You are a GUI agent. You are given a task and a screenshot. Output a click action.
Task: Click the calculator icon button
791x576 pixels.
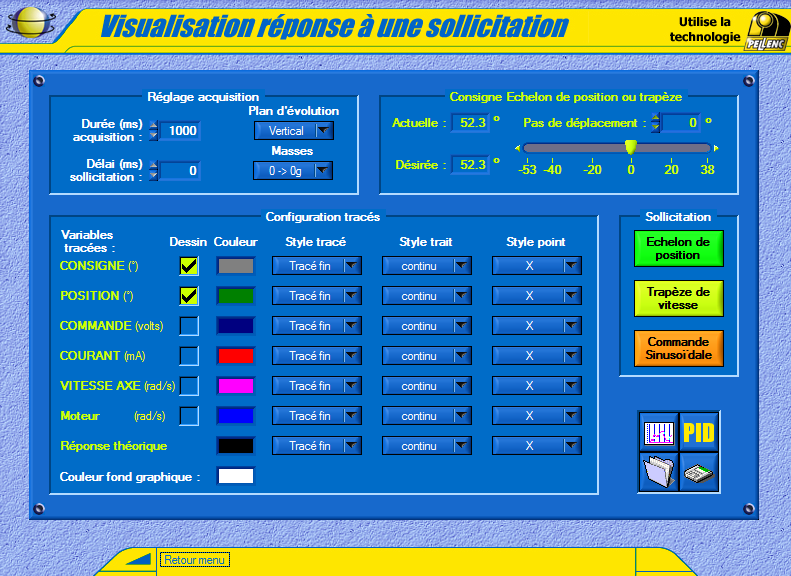pos(699,471)
